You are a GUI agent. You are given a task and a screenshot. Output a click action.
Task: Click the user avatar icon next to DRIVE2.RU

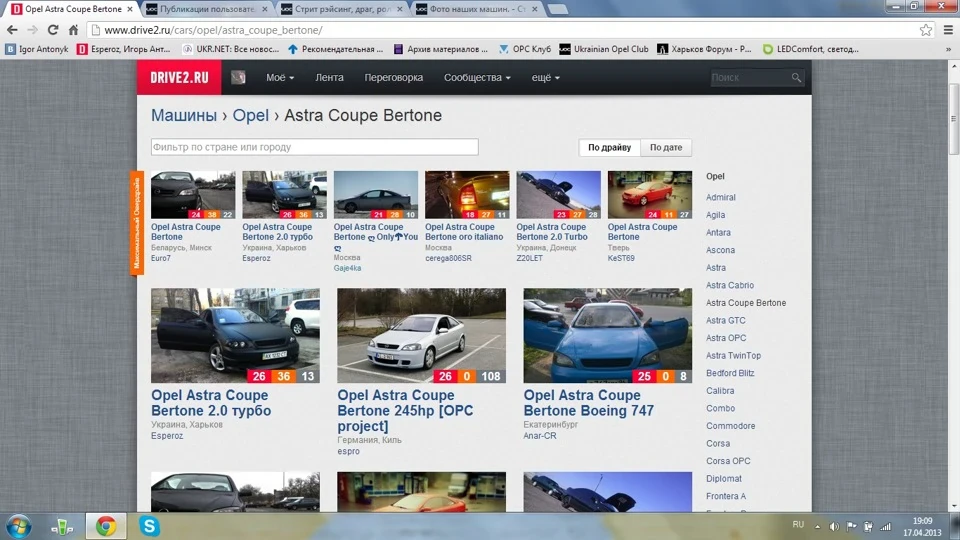tap(238, 78)
